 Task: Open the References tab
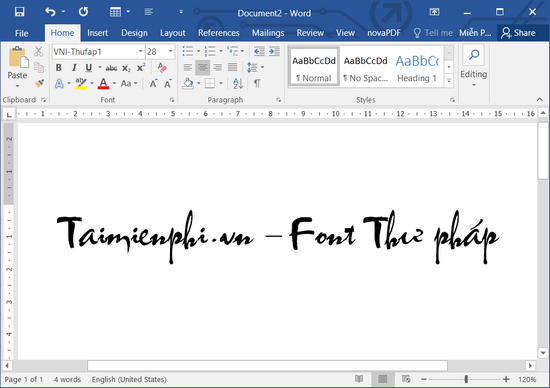[x=219, y=33]
